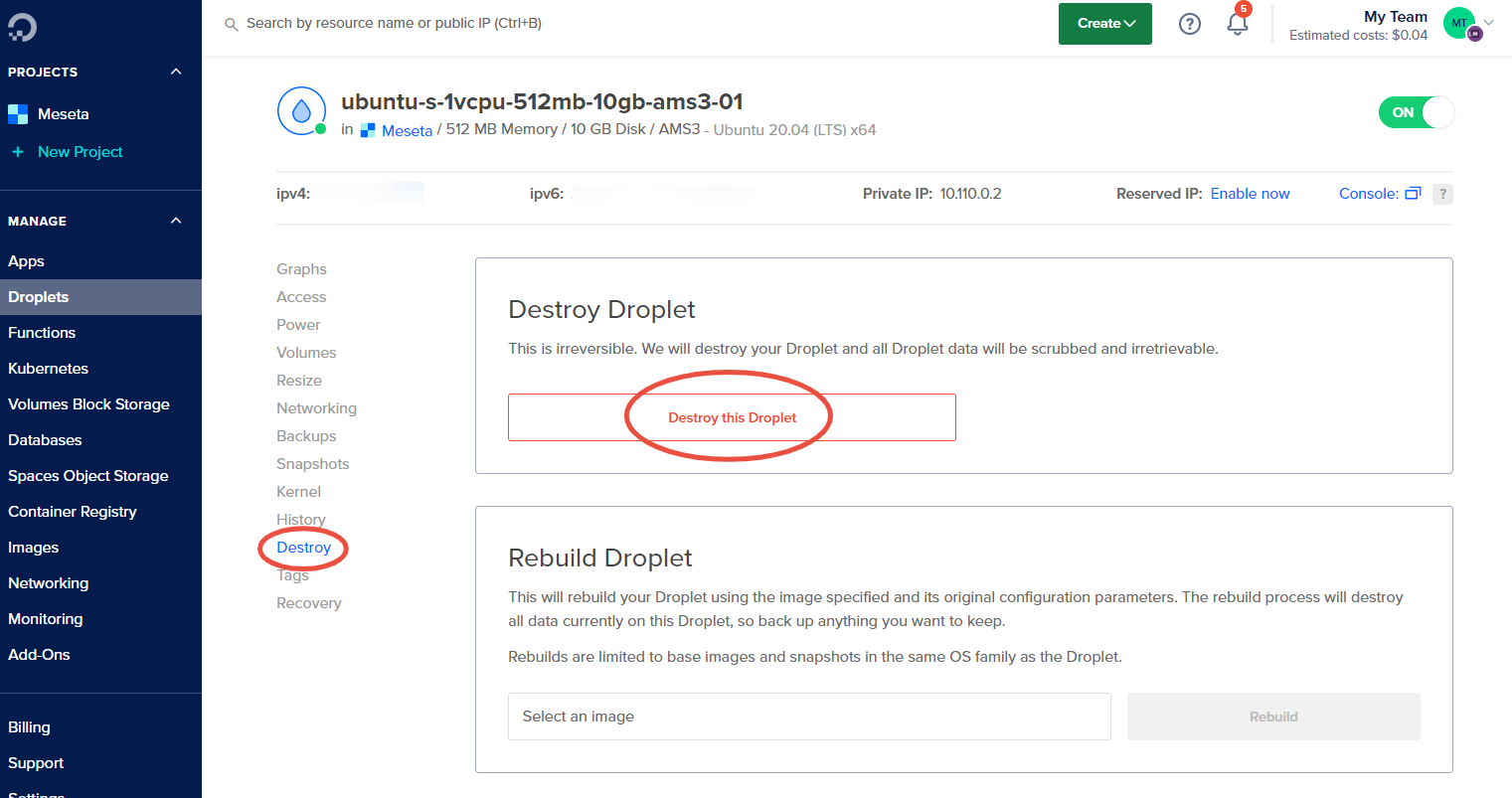Open the Snapshots tab
Image resolution: width=1512 pixels, height=798 pixels.
coord(313,464)
